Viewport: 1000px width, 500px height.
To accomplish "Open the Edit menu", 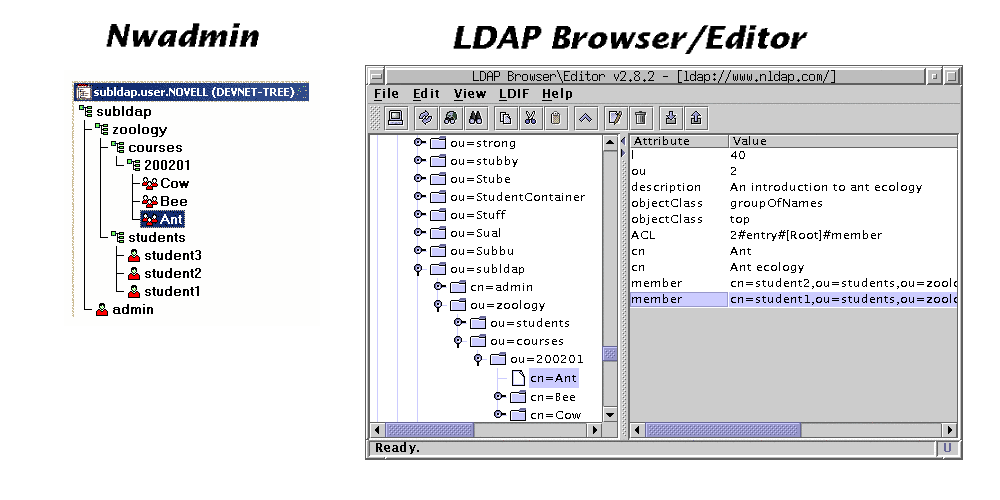I will [x=426, y=94].
